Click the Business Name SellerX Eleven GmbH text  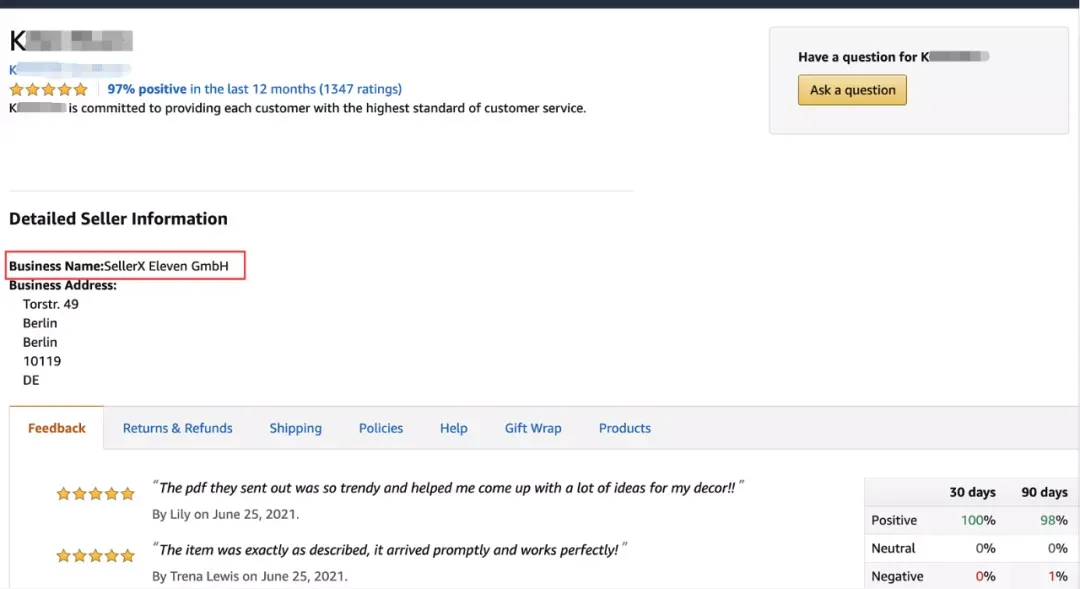[x=118, y=266]
